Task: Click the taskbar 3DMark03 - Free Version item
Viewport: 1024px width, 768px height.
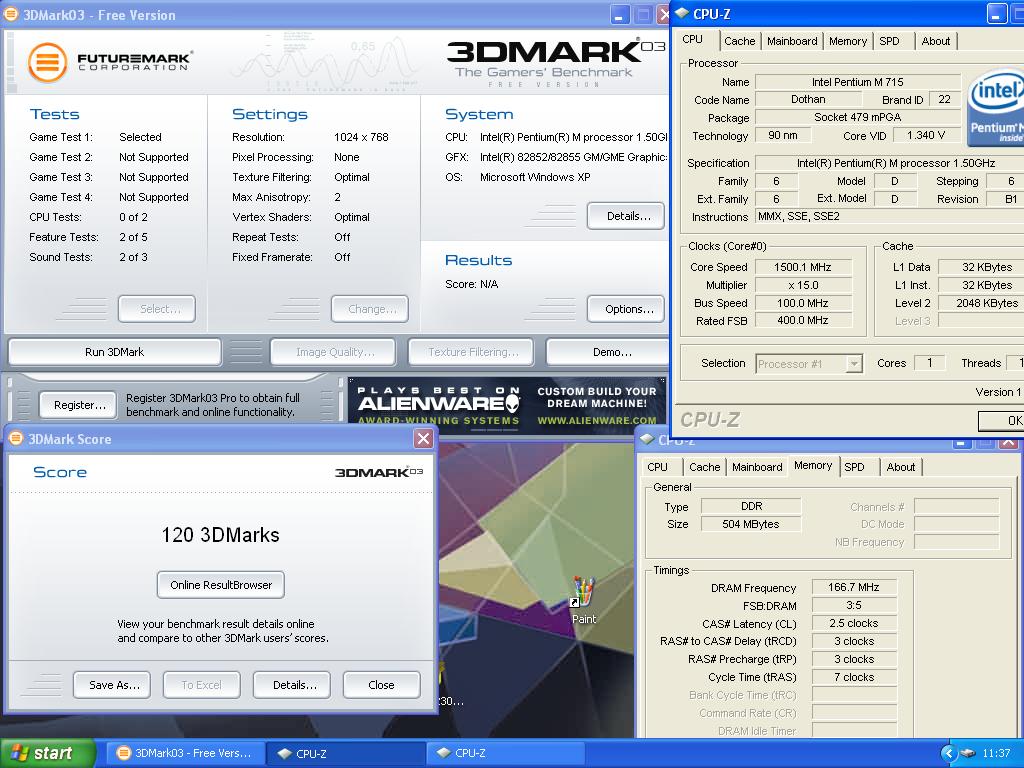Action: pos(184,753)
